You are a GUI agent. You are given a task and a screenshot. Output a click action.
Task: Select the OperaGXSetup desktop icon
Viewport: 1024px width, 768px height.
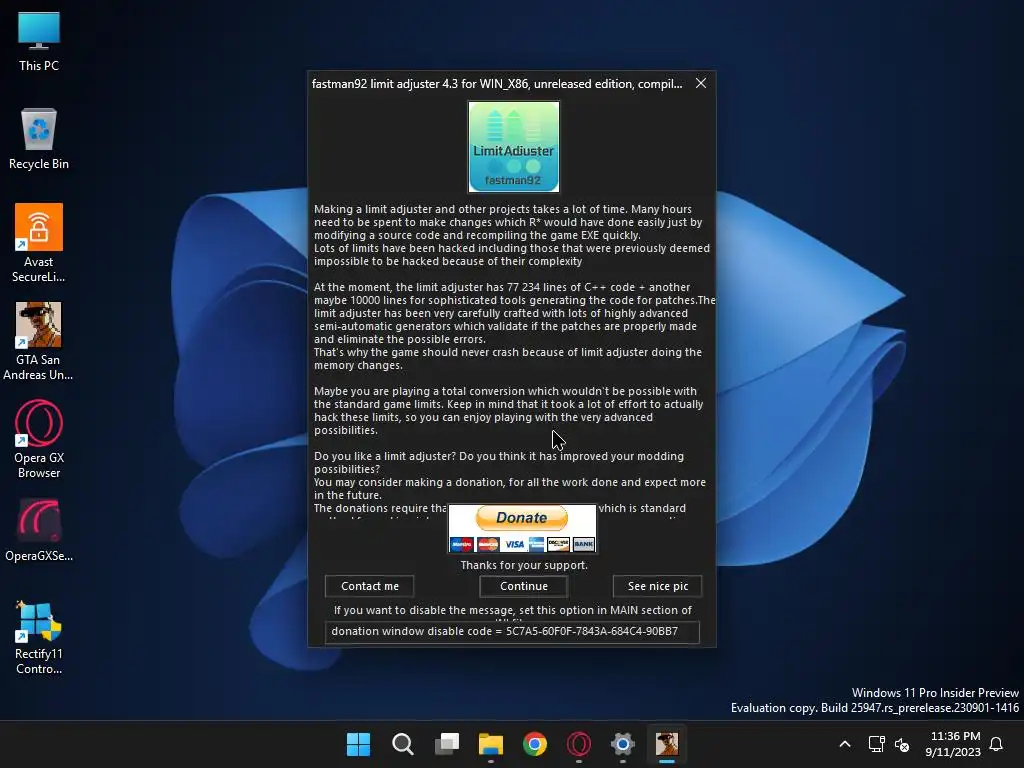[39, 530]
